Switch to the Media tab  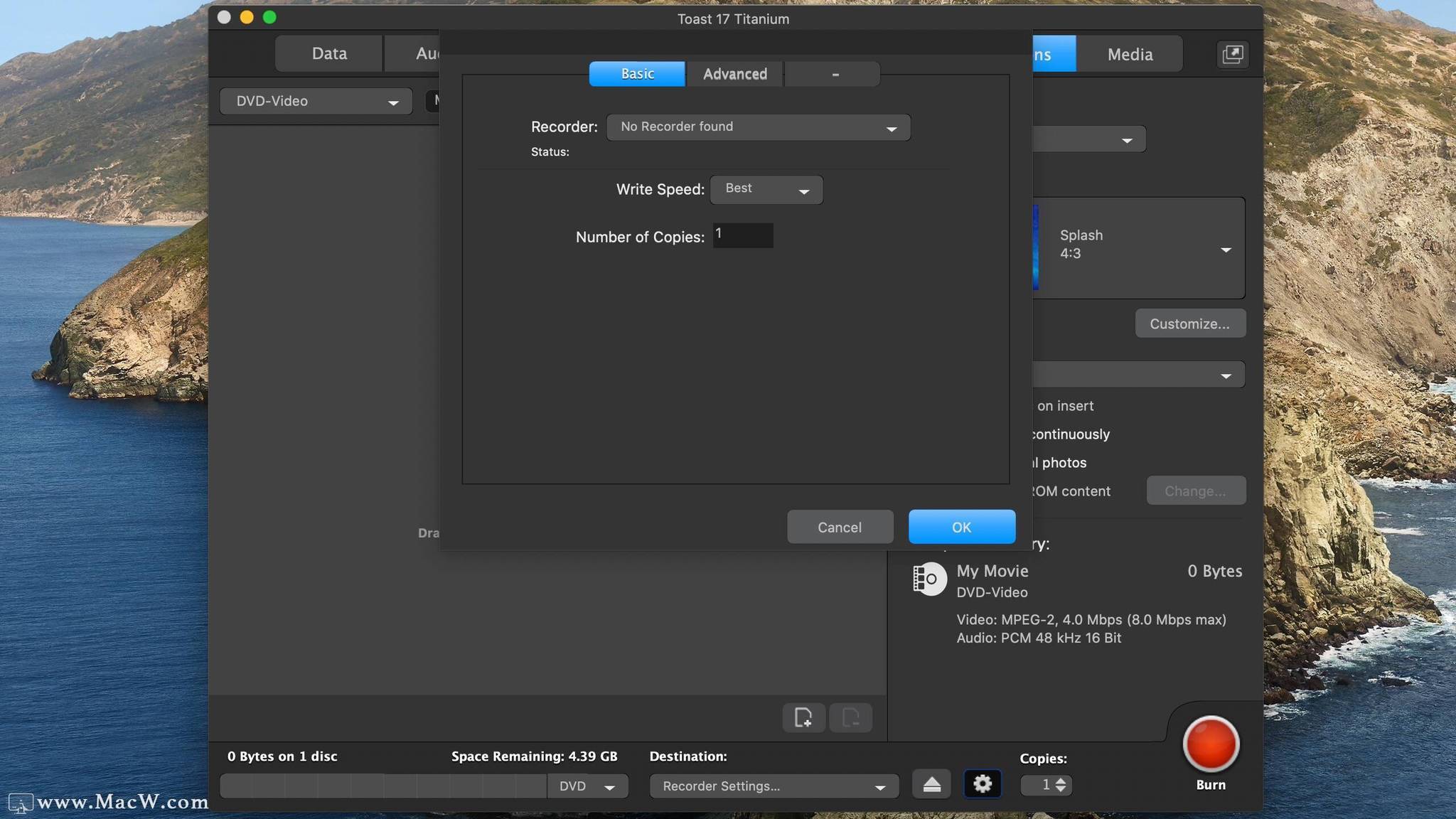(x=1129, y=54)
